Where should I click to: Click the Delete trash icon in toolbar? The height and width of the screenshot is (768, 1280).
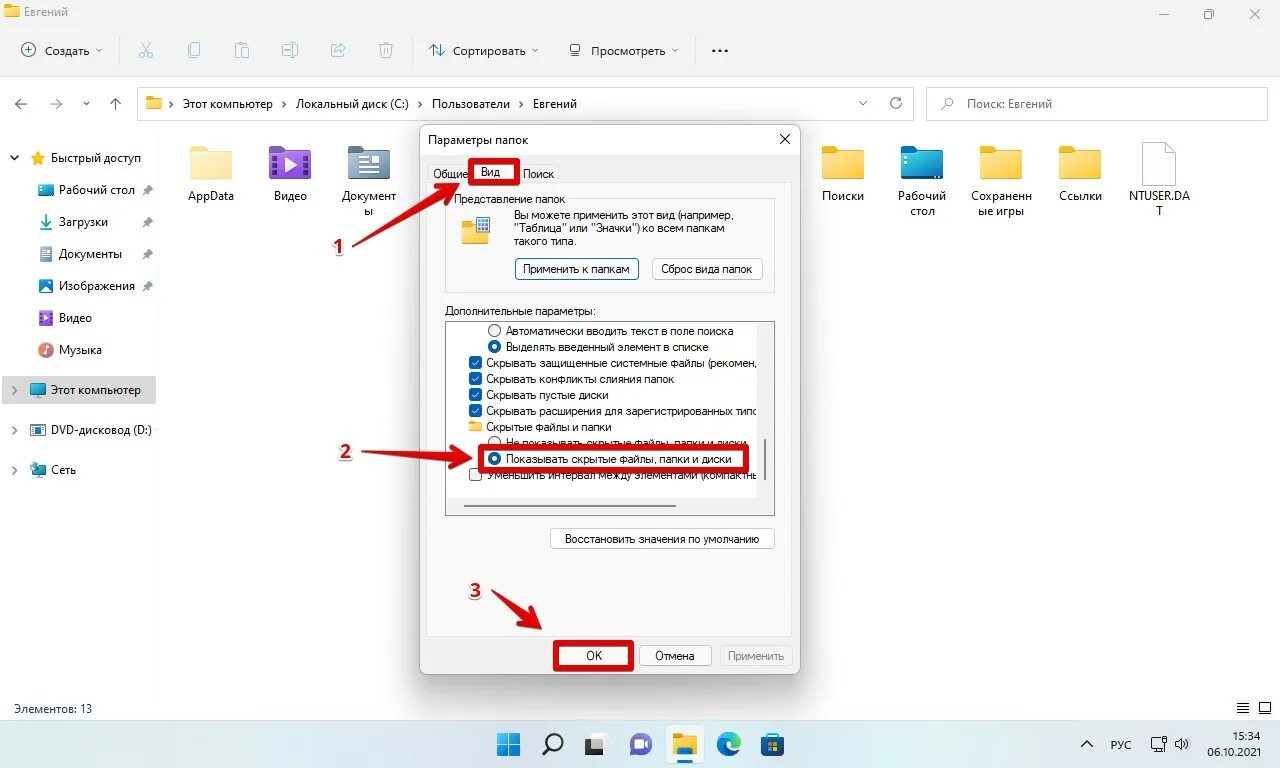[386, 50]
